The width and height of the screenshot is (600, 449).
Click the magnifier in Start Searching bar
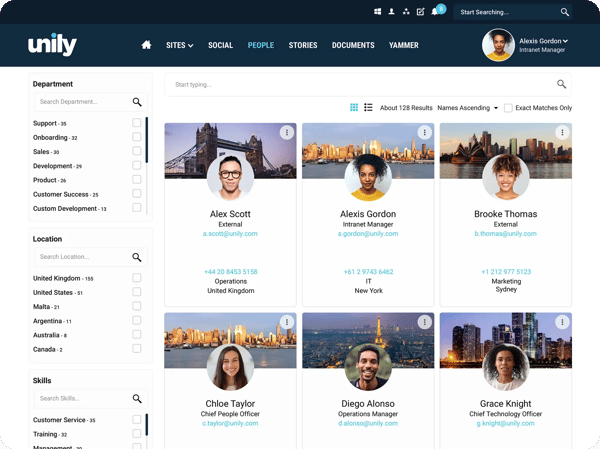coord(564,12)
